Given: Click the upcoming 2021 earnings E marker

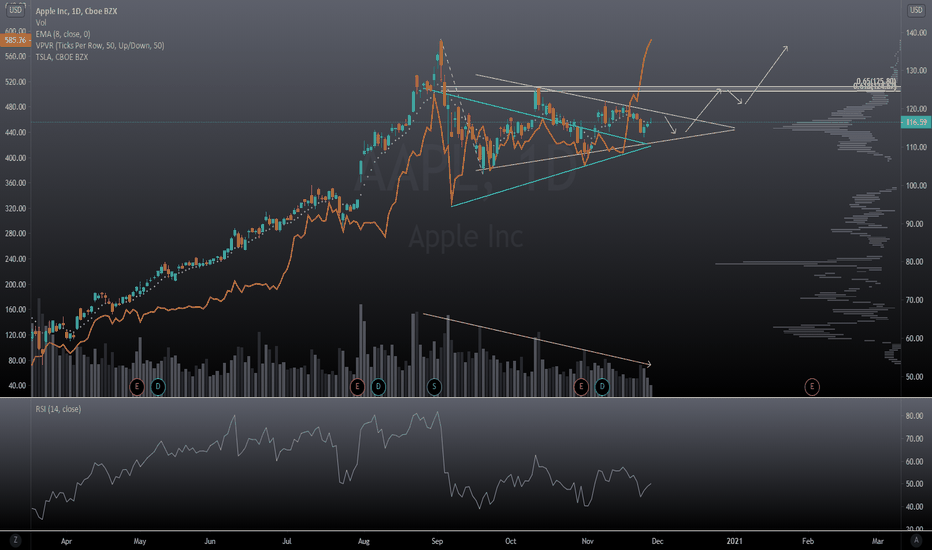Looking at the screenshot, I should pos(812,386).
